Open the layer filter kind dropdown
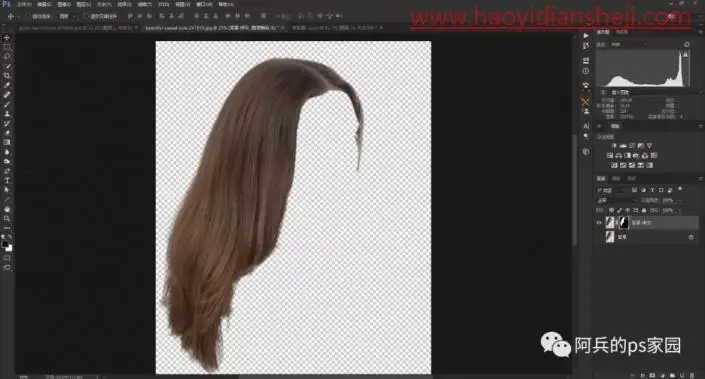 pos(611,190)
